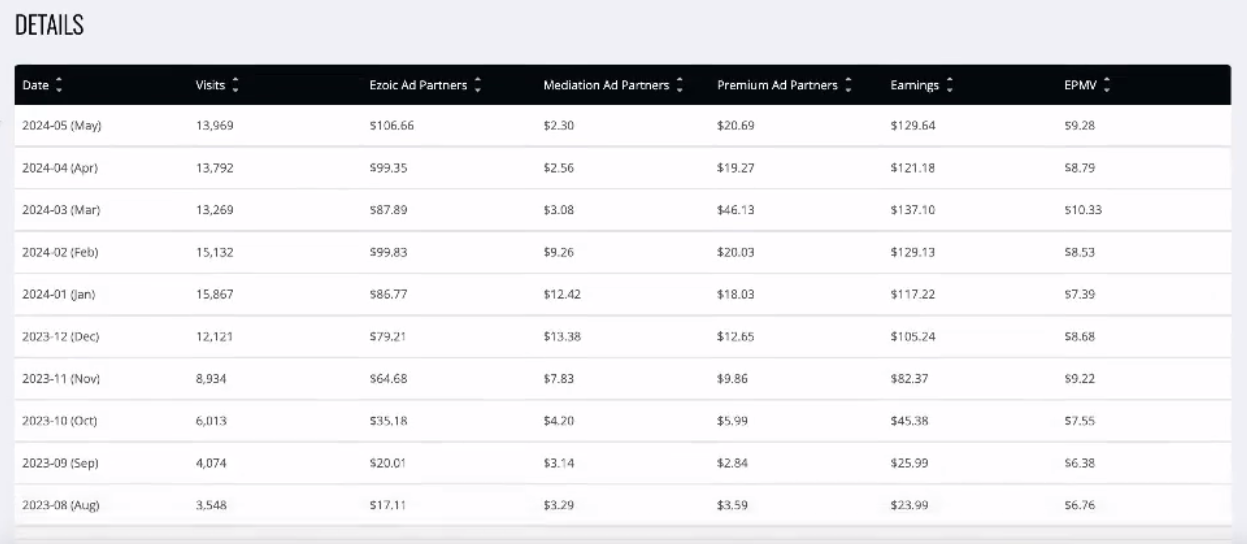Click the Premium value $12.65
The image size is (1247, 544).
point(736,337)
